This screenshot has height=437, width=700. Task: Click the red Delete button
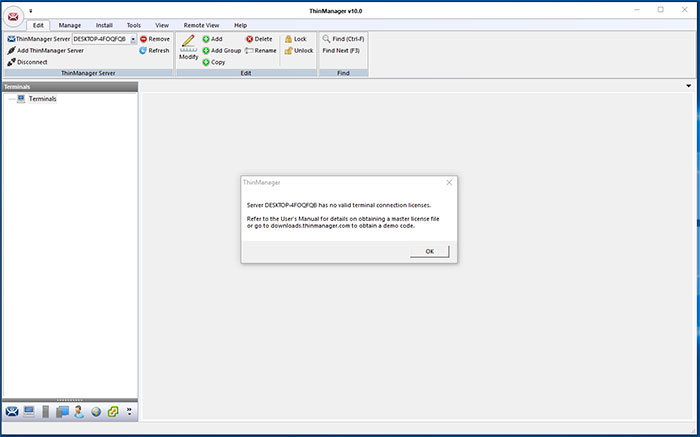pos(259,39)
